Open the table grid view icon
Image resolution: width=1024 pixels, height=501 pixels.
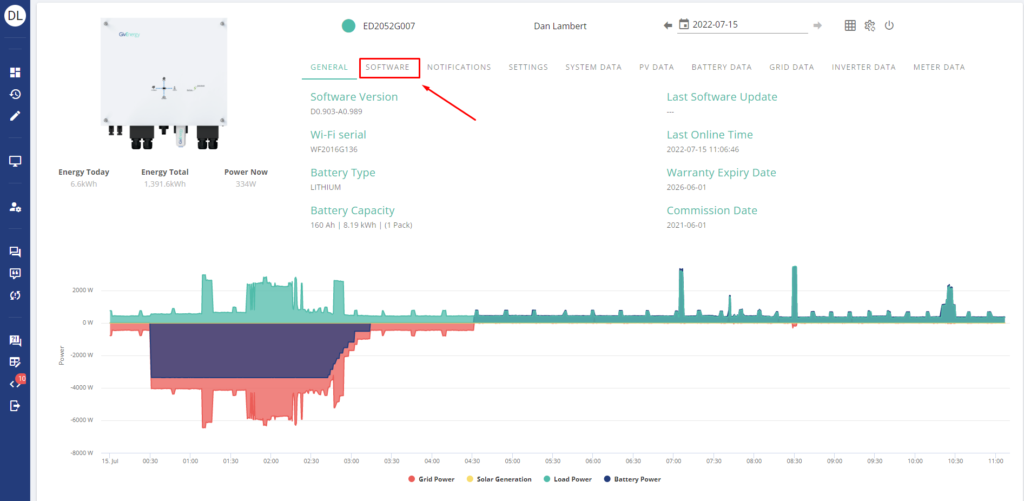pos(850,26)
